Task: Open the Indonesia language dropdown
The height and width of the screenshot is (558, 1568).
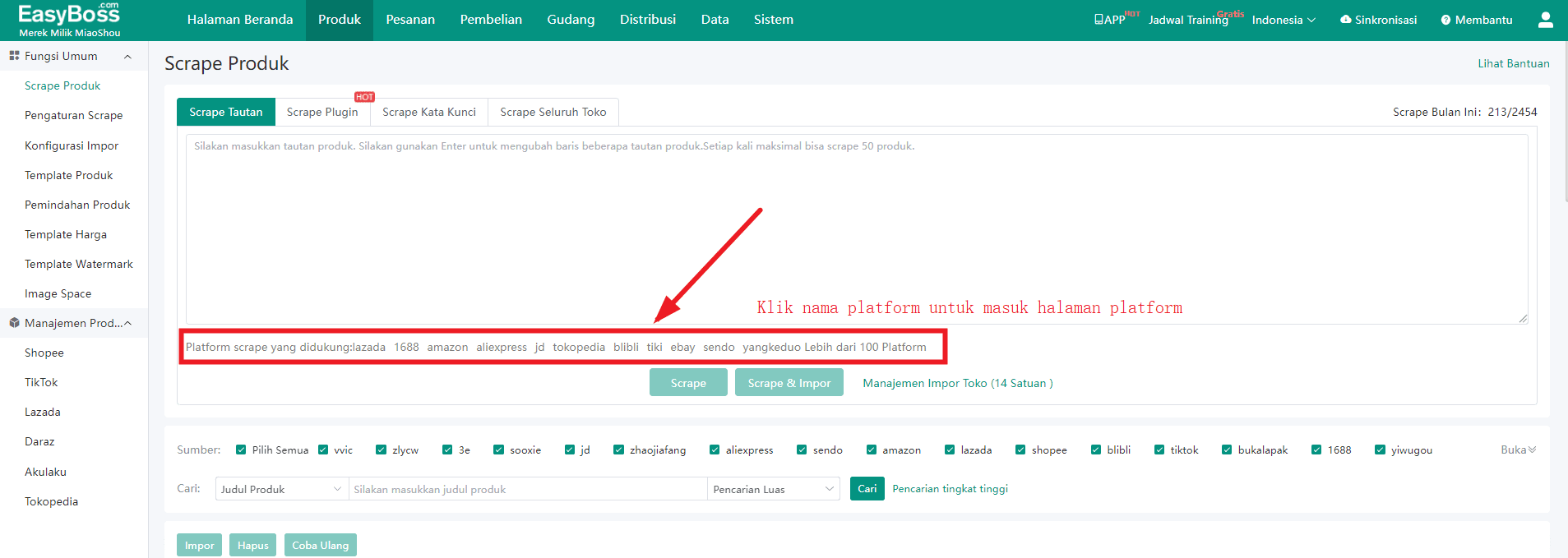Action: (x=1284, y=20)
